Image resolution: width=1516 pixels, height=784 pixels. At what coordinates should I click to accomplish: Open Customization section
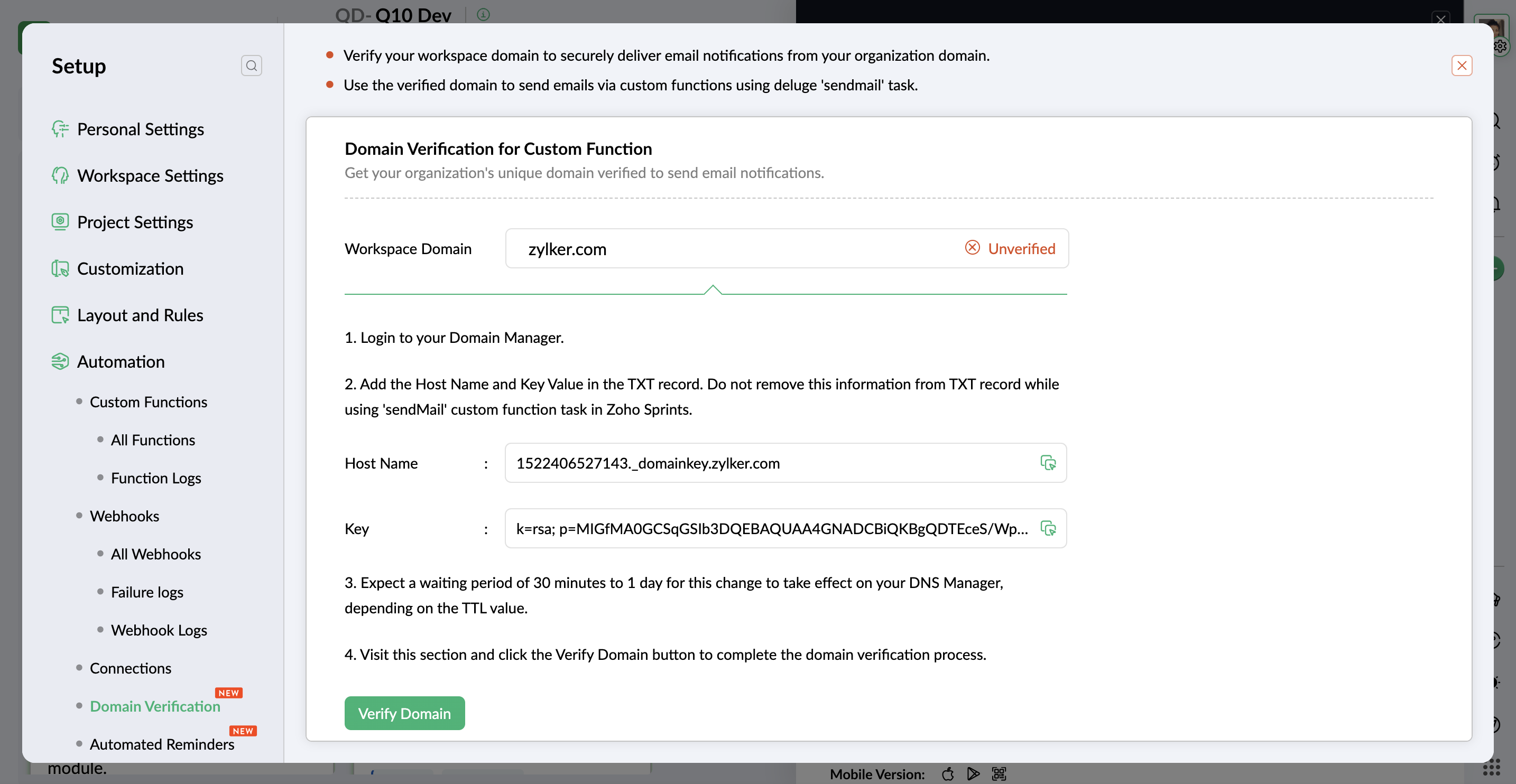[x=130, y=268]
